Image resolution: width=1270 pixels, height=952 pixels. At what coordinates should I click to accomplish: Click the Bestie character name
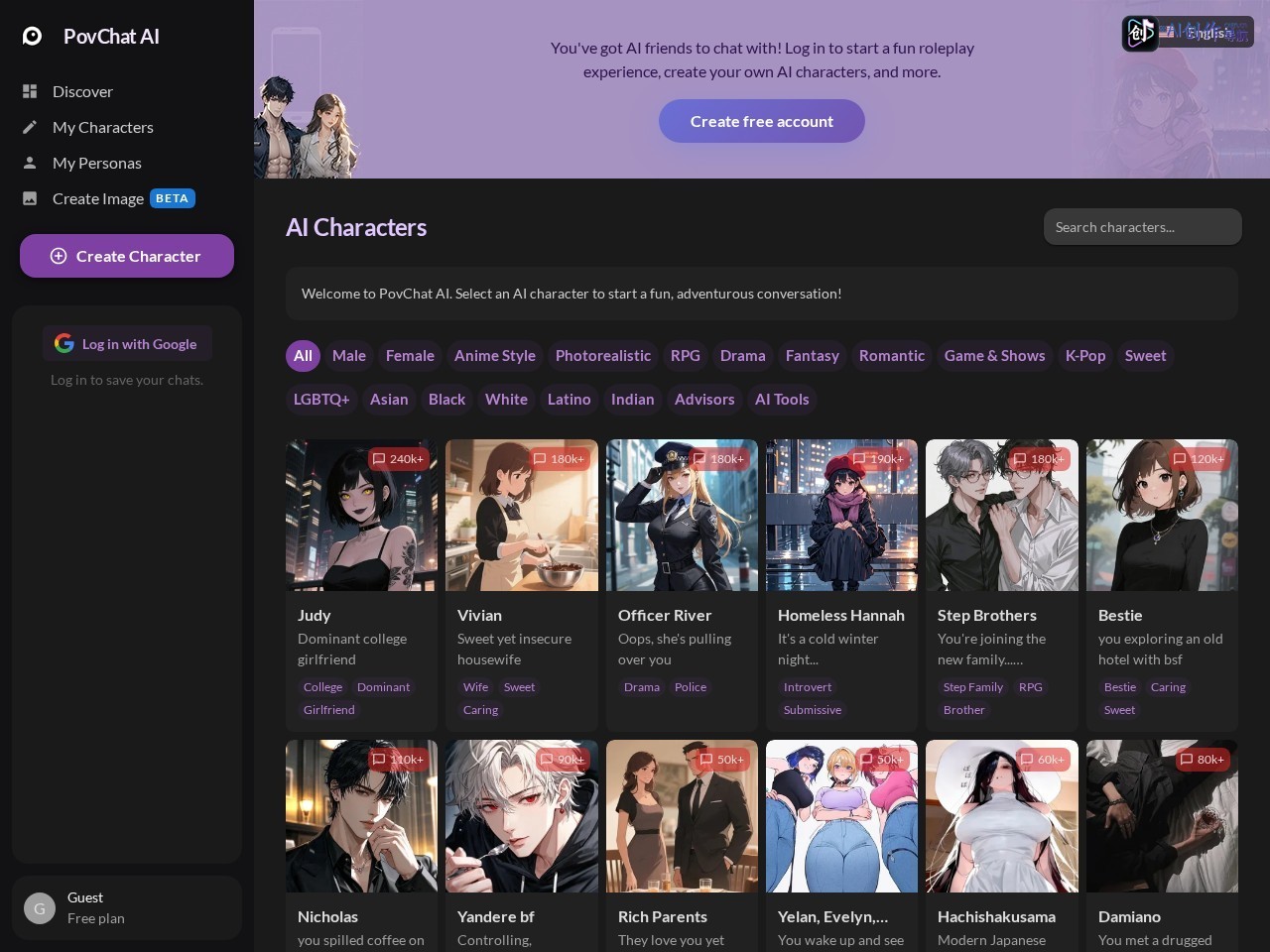point(1120,615)
